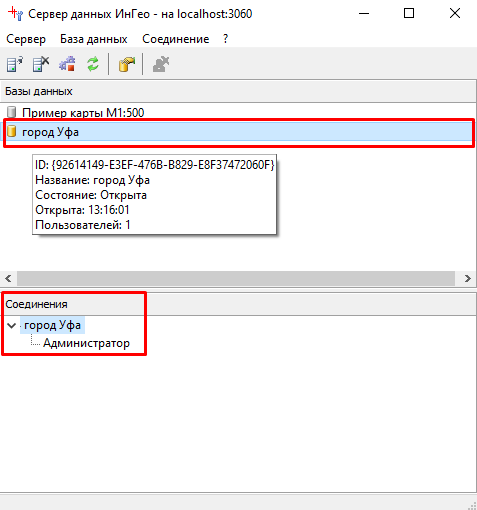The width and height of the screenshot is (477, 510).
Task: Click the gray cylinder icon beside Пример карты
Action: tap(12, 112)
